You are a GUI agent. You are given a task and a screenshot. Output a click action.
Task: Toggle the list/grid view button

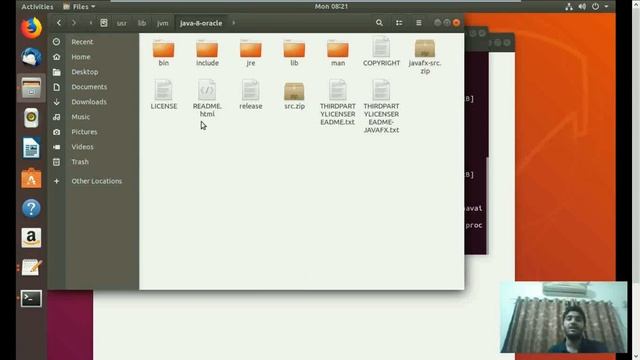click(x=399, y=23)
